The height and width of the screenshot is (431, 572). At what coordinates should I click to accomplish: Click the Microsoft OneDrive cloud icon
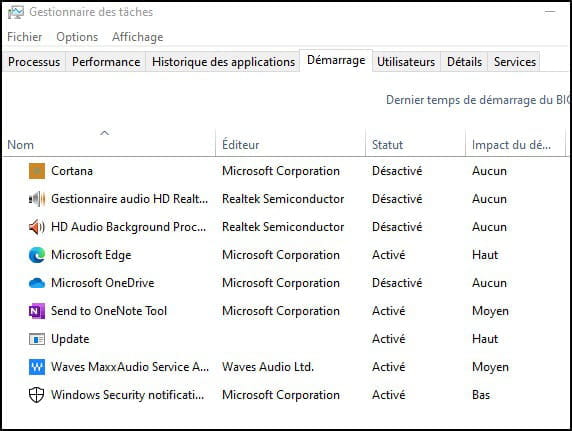coord(37,283)
